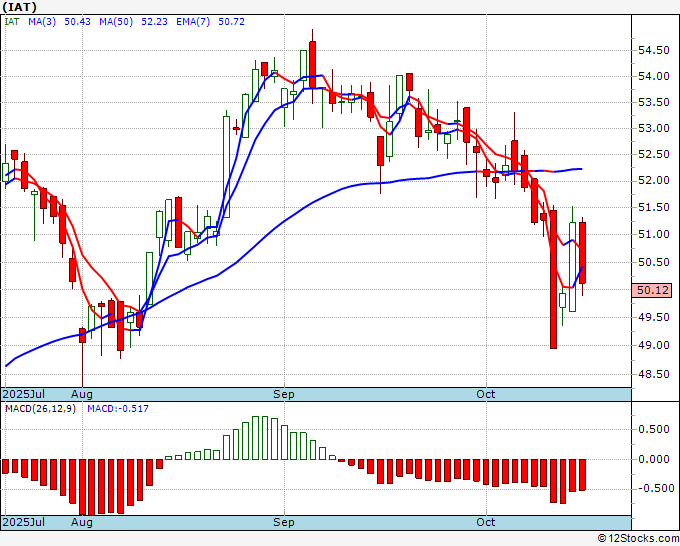The height and width of the screenshot is (546, 680).
Task: Click the 50.50 price axis label
Action: tap(654, 262)
